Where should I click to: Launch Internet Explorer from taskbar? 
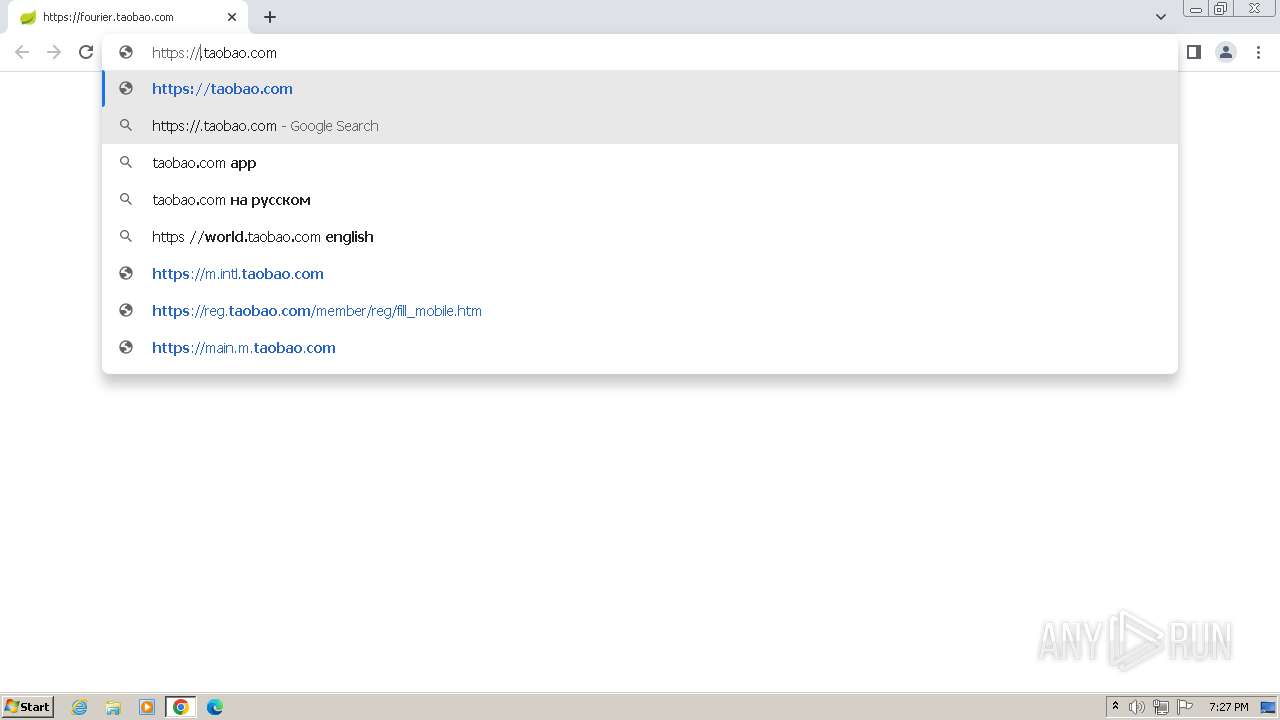pos(79,707)
